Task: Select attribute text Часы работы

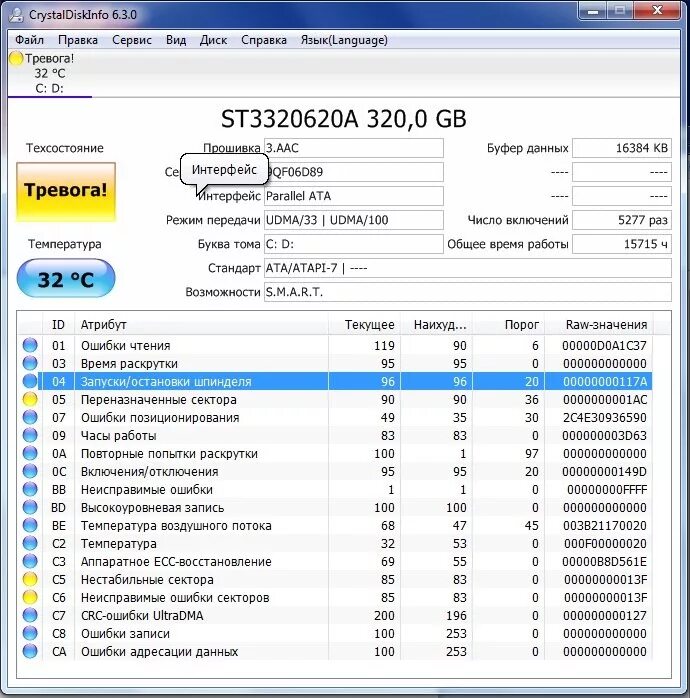Action: [x=118, y=435]
